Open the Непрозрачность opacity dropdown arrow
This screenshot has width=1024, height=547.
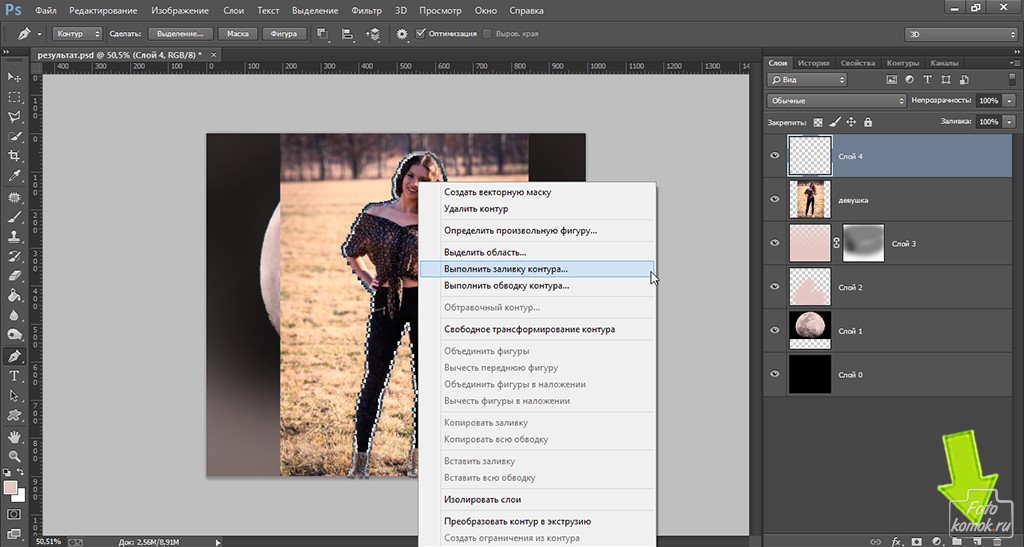(1011, 101)
